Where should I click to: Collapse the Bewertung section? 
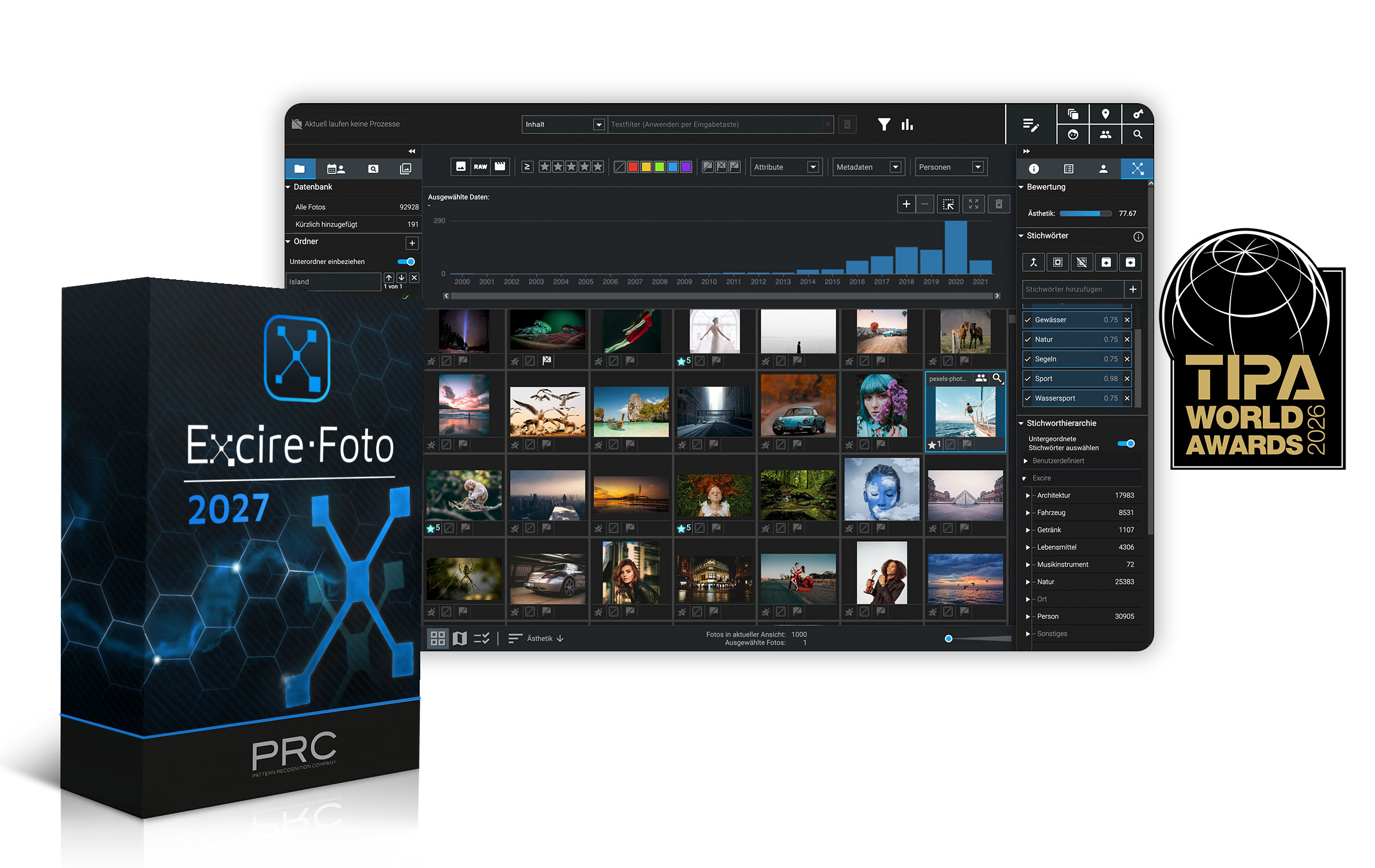click(1021, 187)
